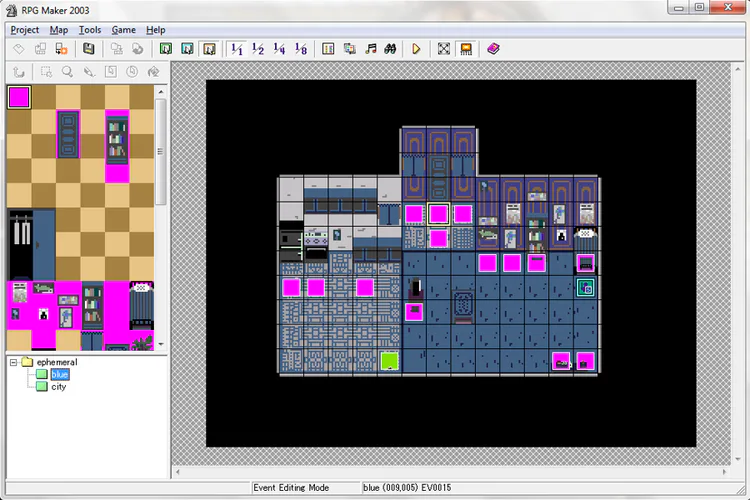
Task: Click 'Event Editing Mode' status bar text
Action: click(291, 488)
